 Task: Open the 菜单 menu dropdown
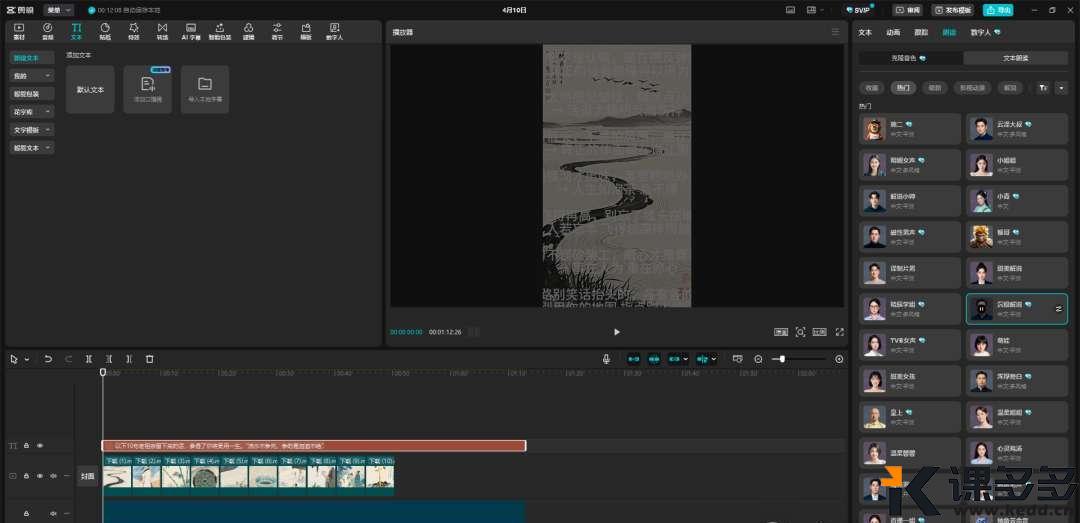(x=59, y=10)
